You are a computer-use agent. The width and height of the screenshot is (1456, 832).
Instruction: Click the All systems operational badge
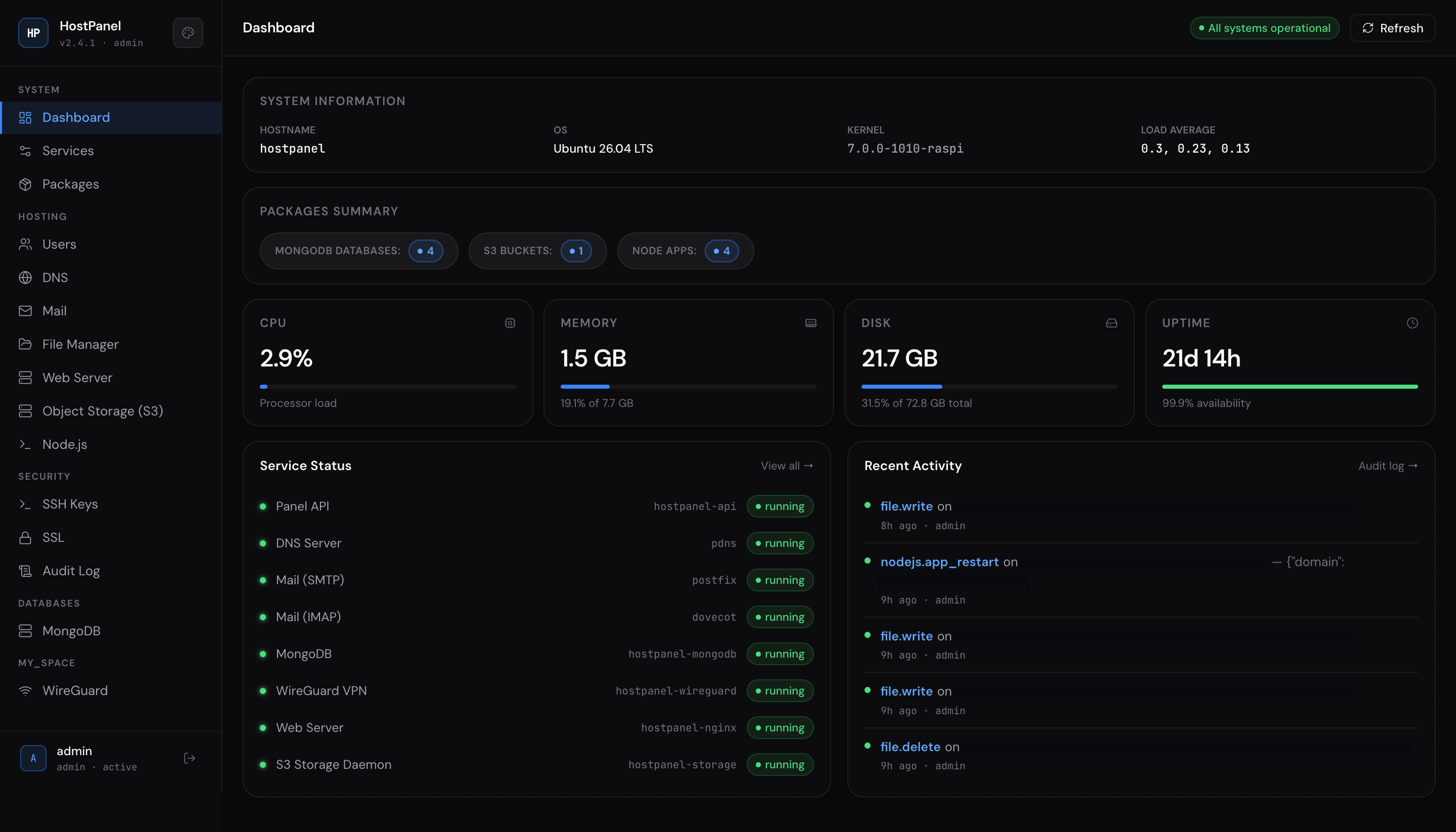[1264, 28]
